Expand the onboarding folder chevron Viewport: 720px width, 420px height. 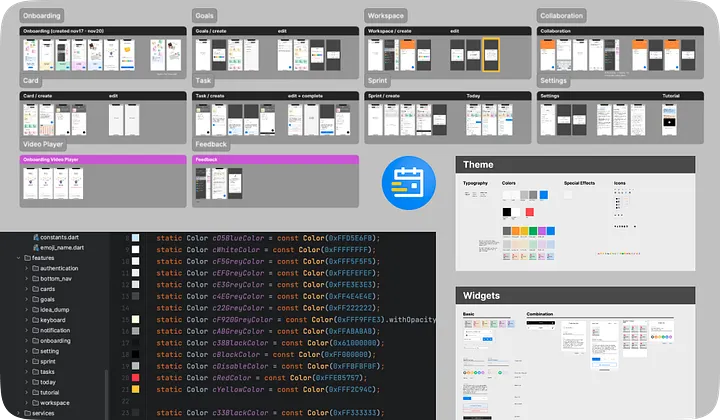pos(26,341)
